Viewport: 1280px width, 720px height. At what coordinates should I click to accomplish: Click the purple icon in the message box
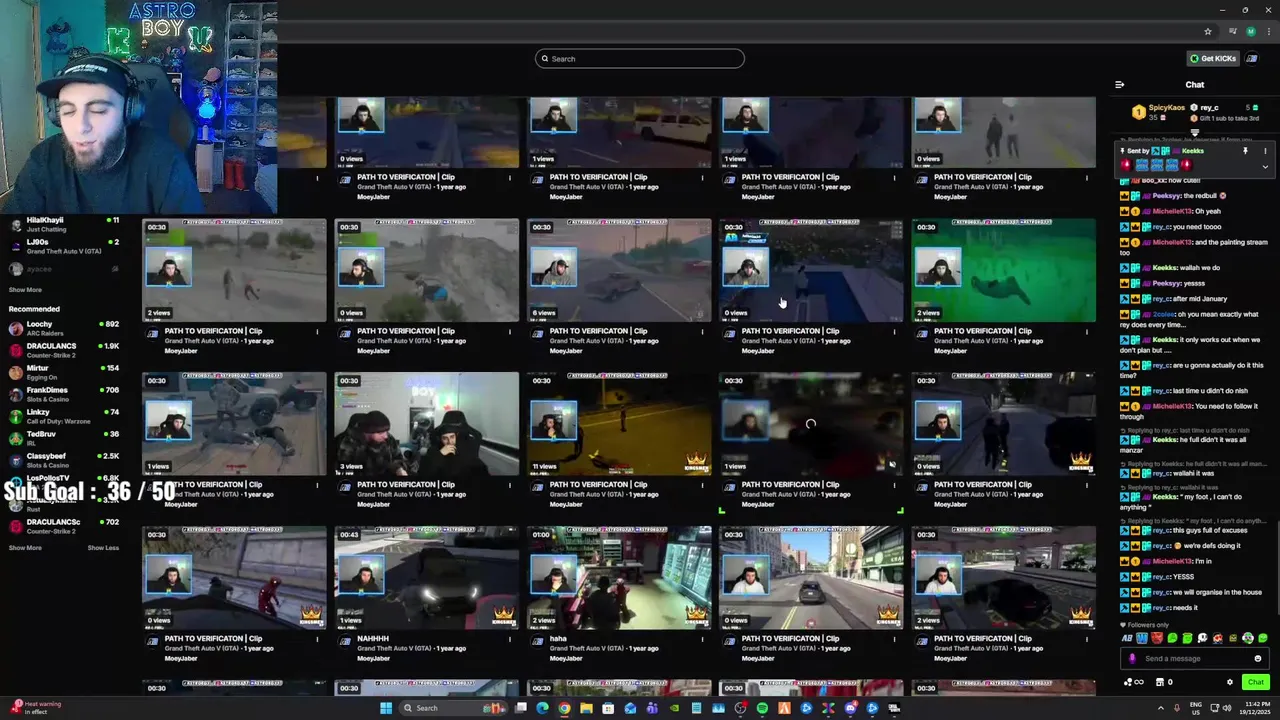point(1132,658)
